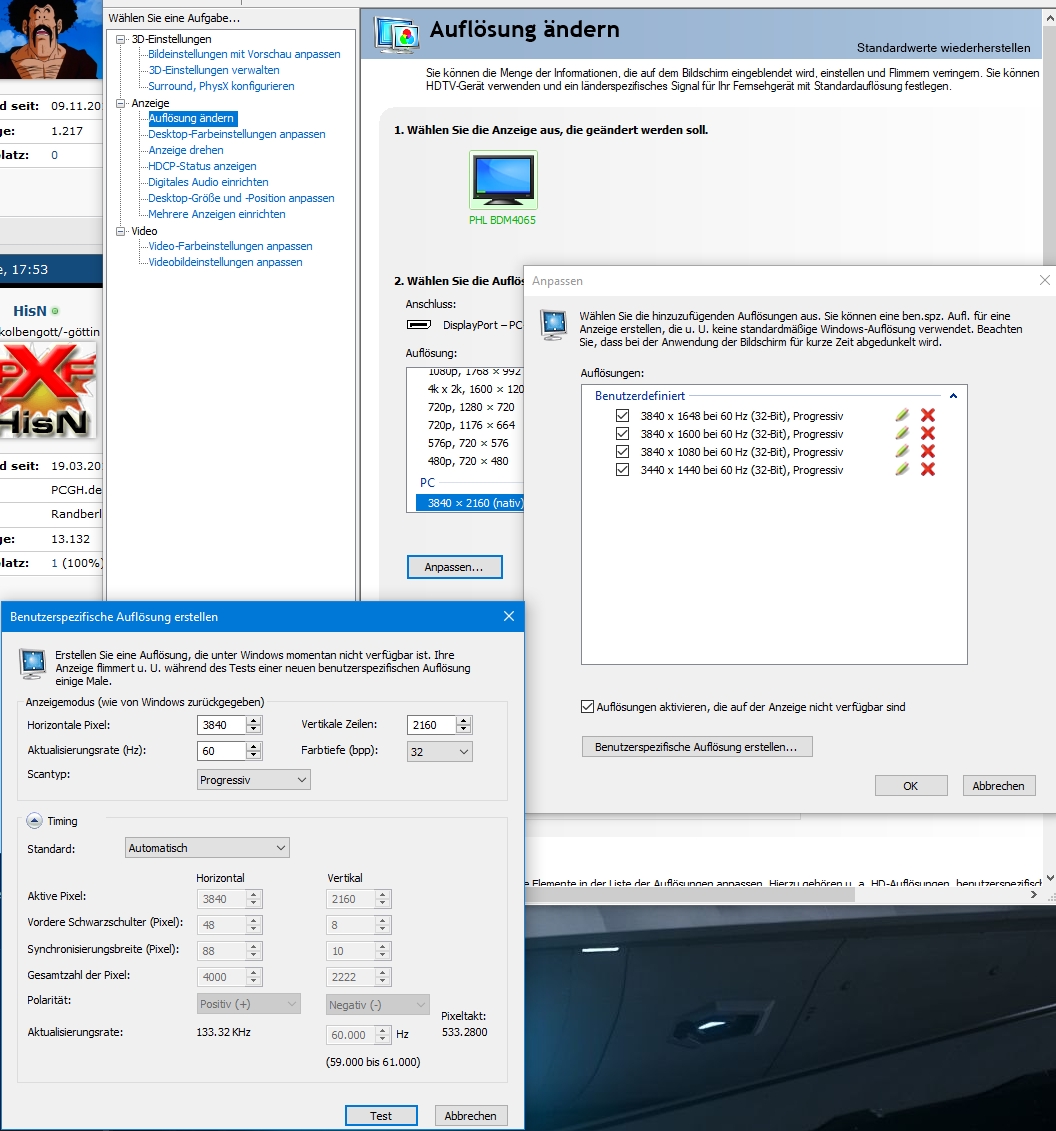Viewport: 1056px width, 1131px height.
Task: Open 'Benutzerspezifische Auflösung erstellen...'
Action: [696, 746]
